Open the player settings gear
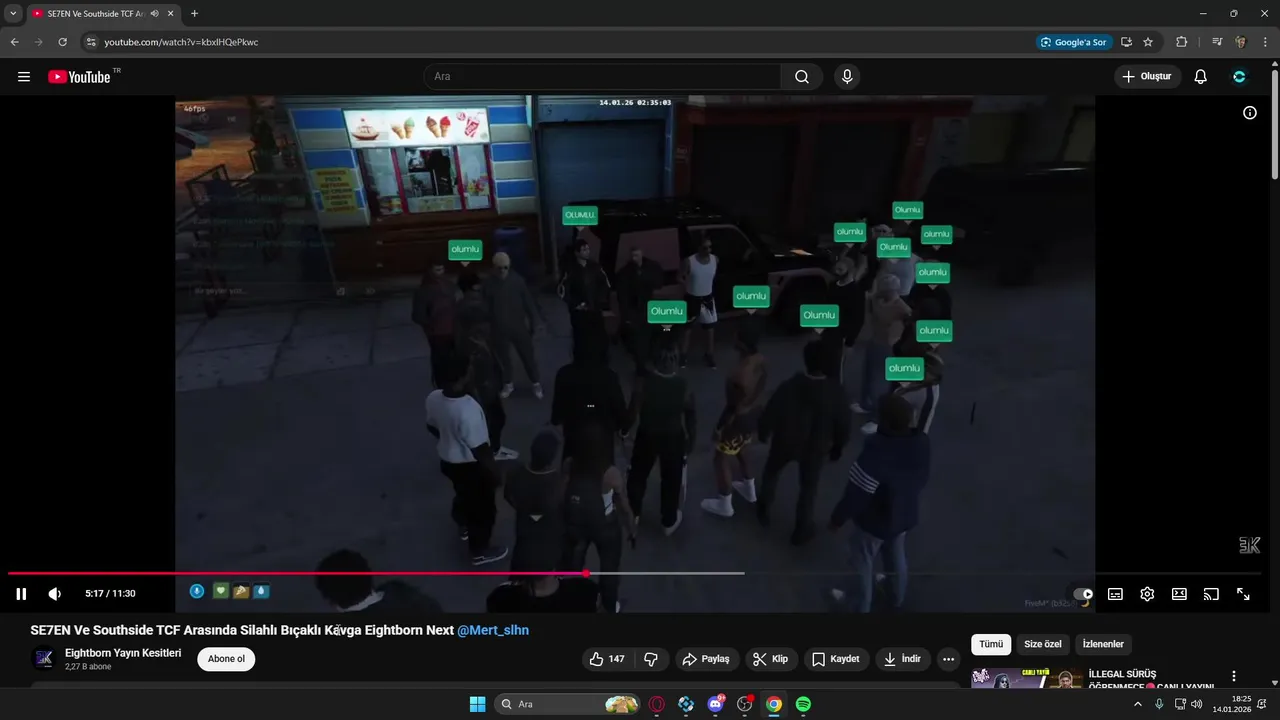1280x720 pixels. click(x=1147, y=594)
